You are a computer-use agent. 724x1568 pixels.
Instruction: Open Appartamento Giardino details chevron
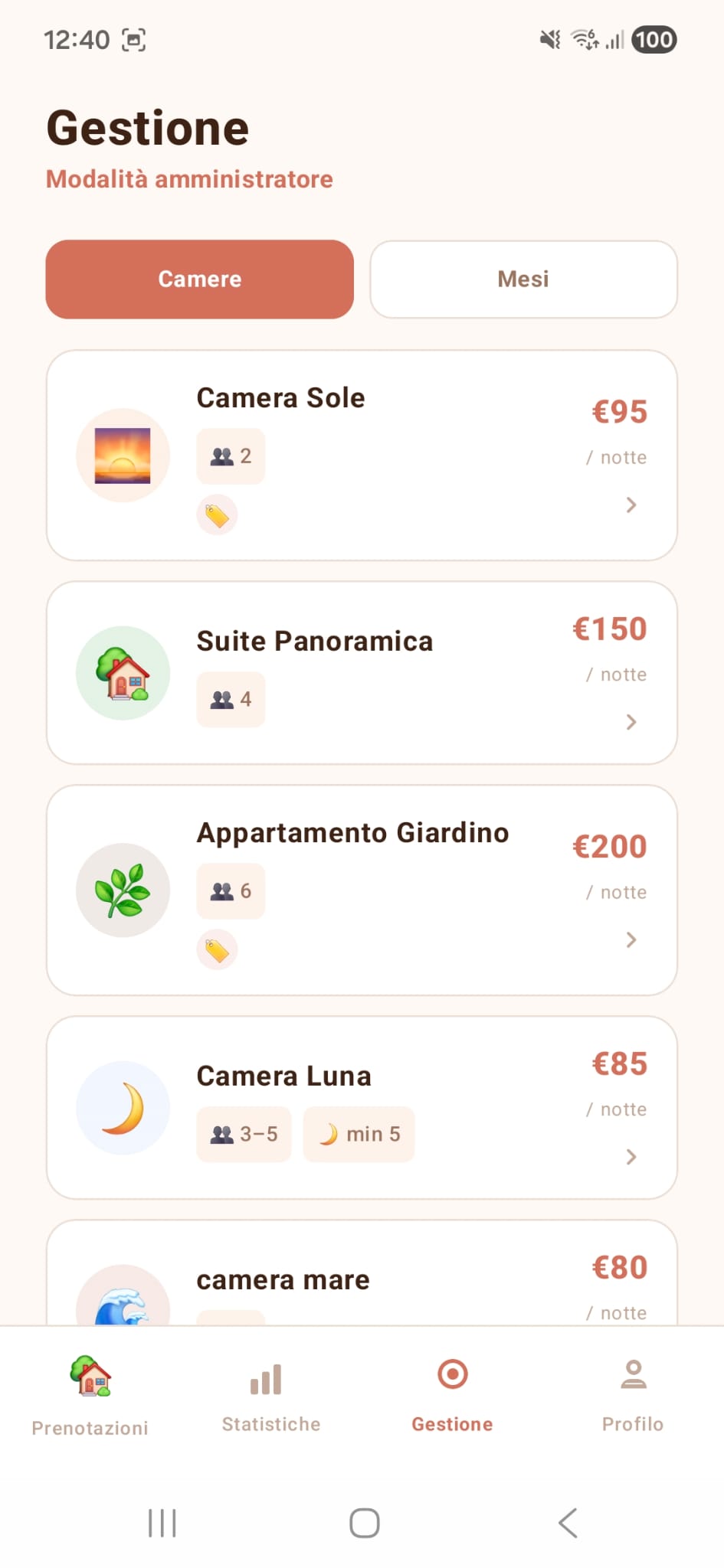631,939
